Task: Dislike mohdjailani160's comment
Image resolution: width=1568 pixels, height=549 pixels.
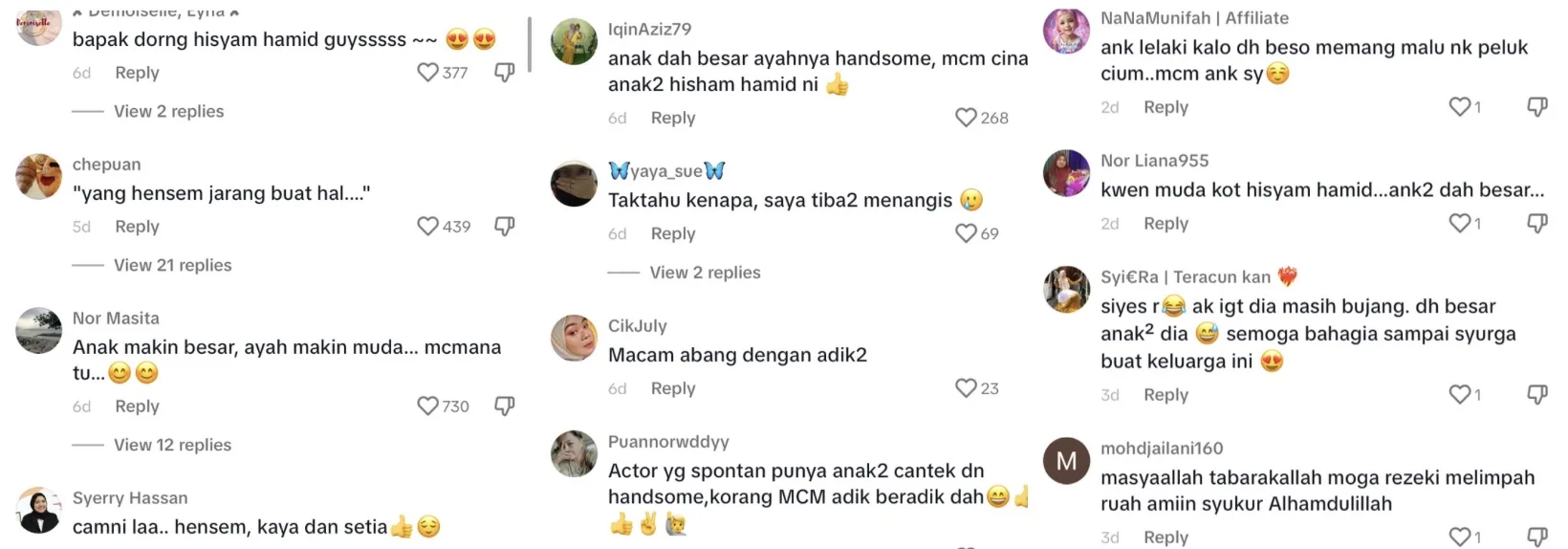Action: click(1537, 538)
